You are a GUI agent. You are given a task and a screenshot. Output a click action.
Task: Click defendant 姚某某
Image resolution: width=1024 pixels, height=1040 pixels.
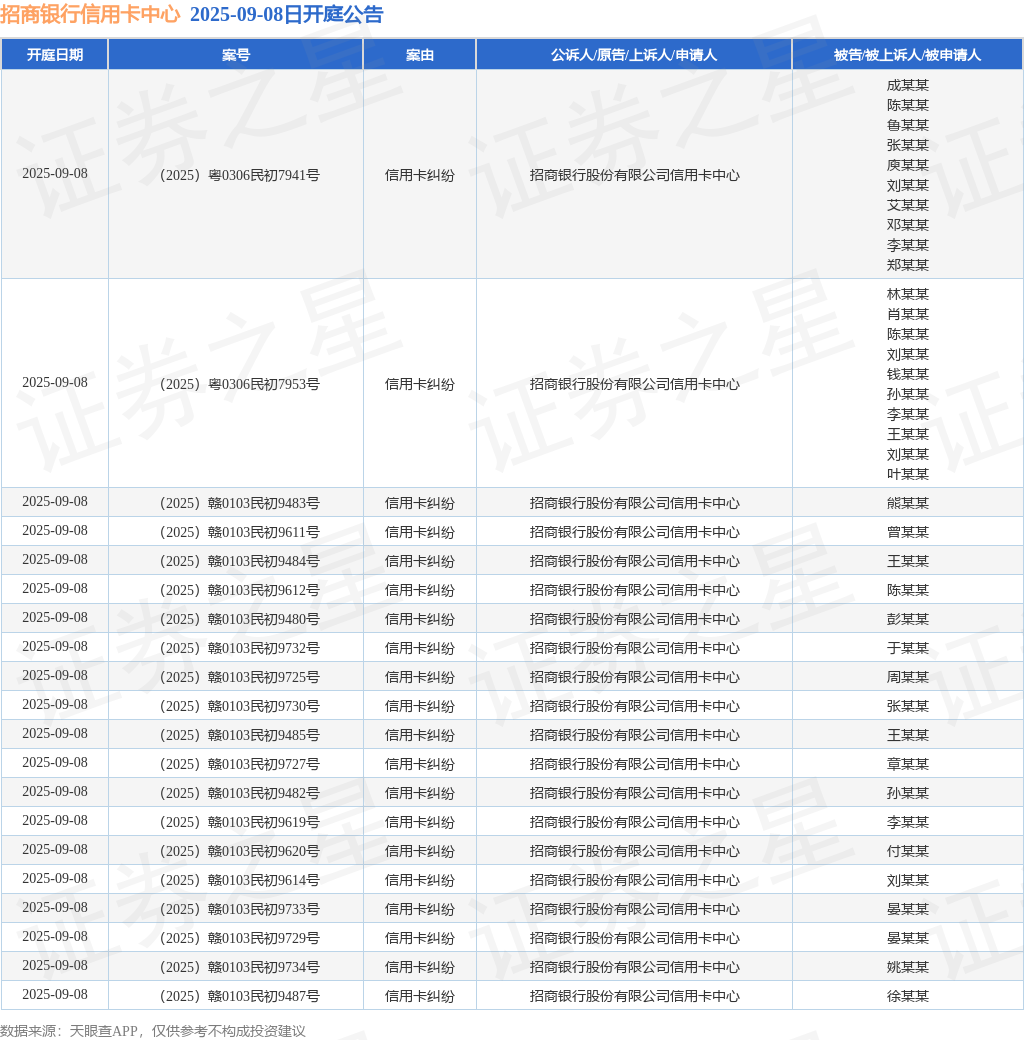click(907, 967)
